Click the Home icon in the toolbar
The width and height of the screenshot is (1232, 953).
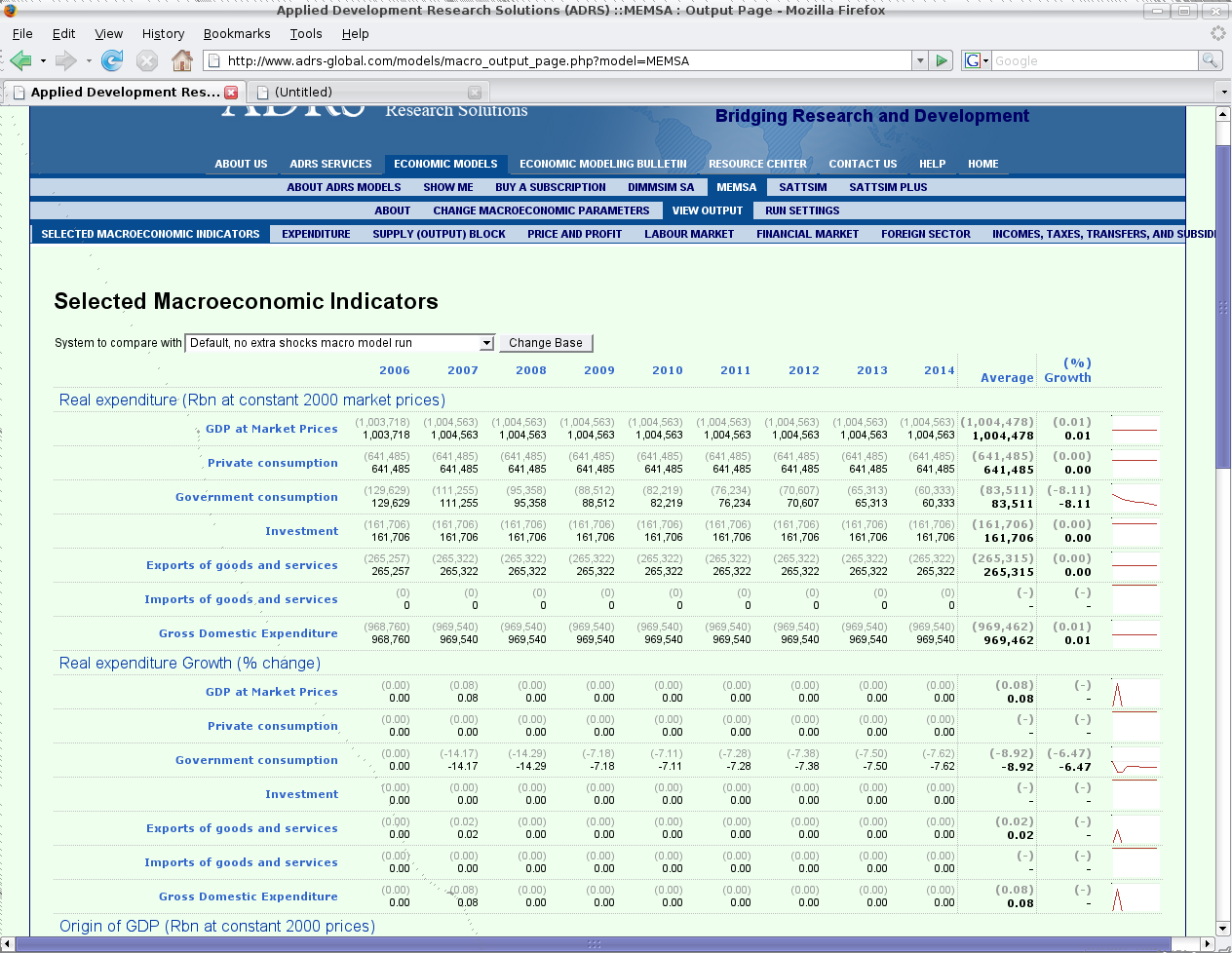tap(181, 61)
